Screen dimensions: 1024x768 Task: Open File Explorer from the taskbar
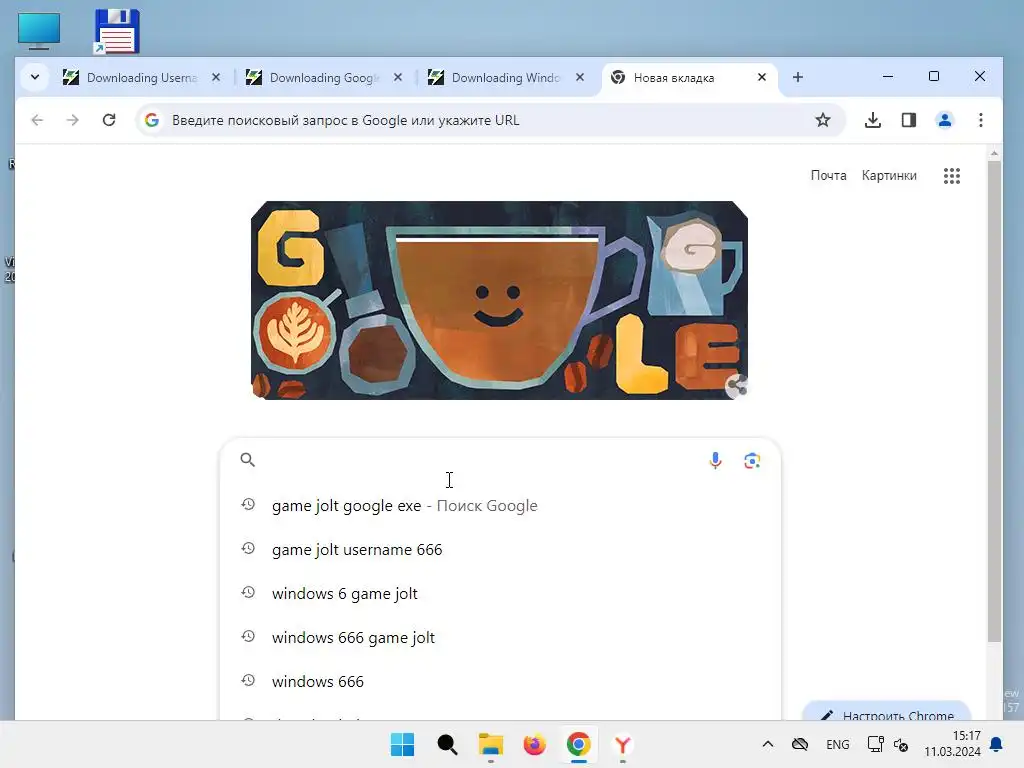[x=490, y=744]
